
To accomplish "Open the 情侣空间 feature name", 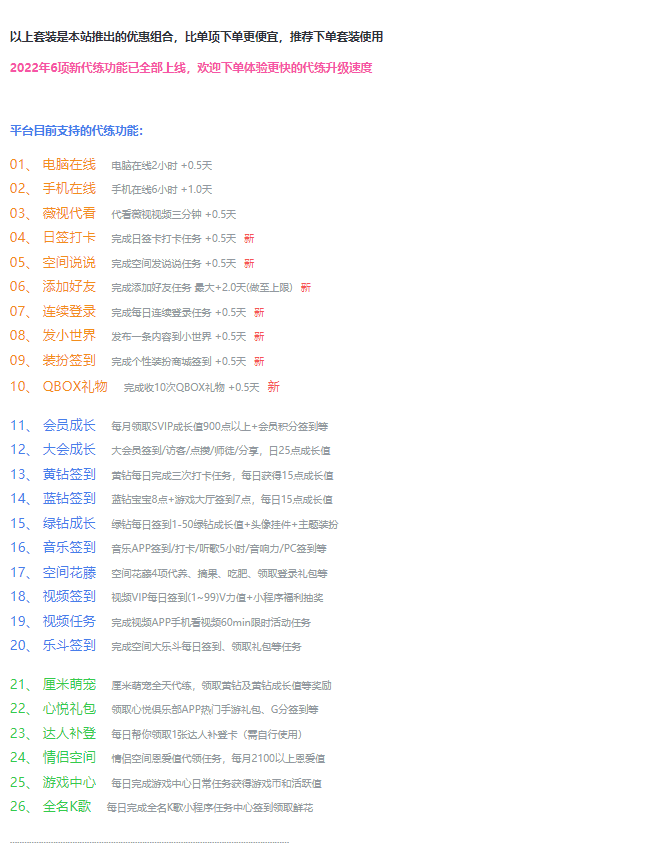I will (x=69, y=758).
